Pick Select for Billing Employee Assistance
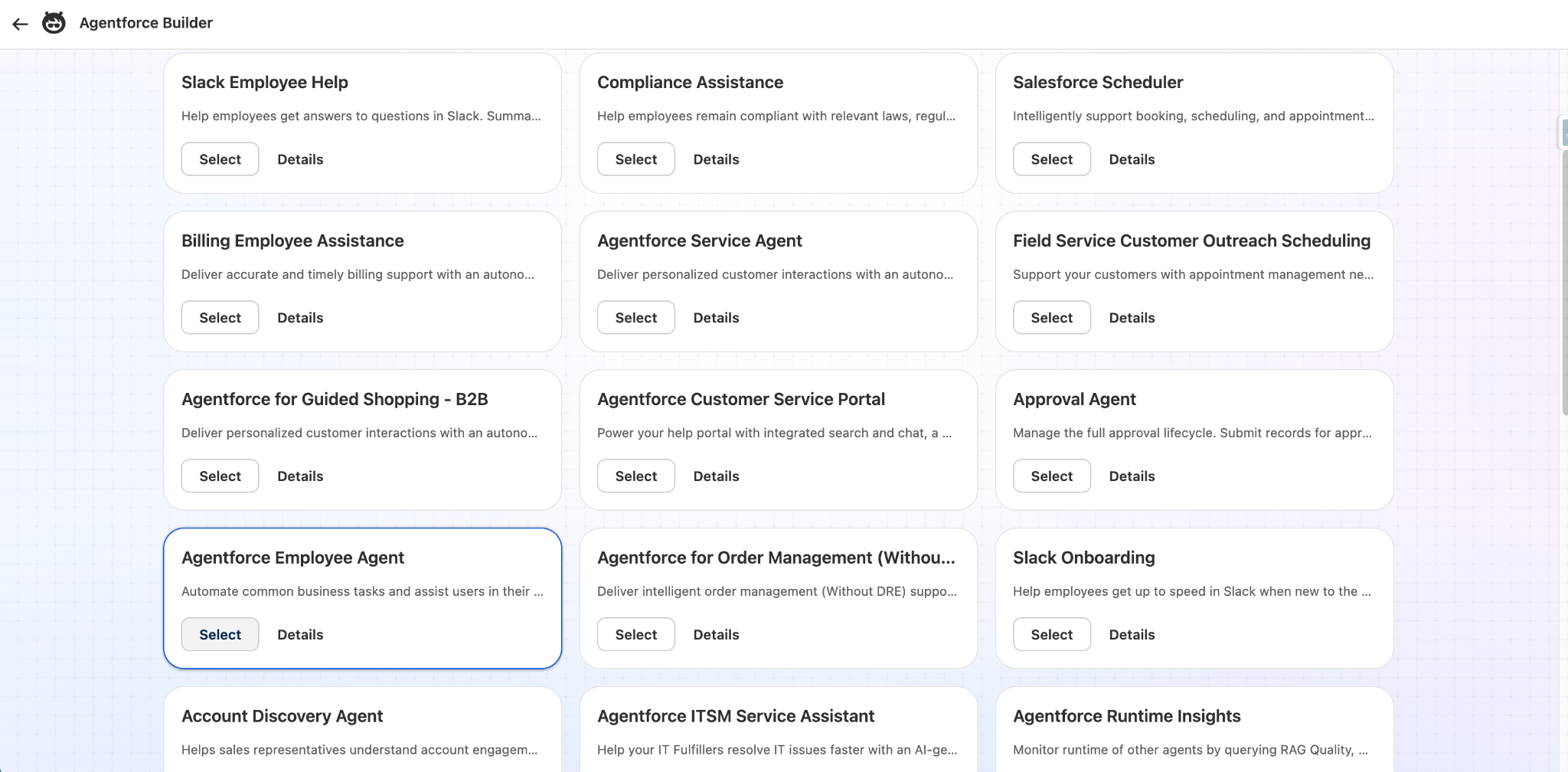Viewport: 1568px width, 772px height. tap(220, 318)
